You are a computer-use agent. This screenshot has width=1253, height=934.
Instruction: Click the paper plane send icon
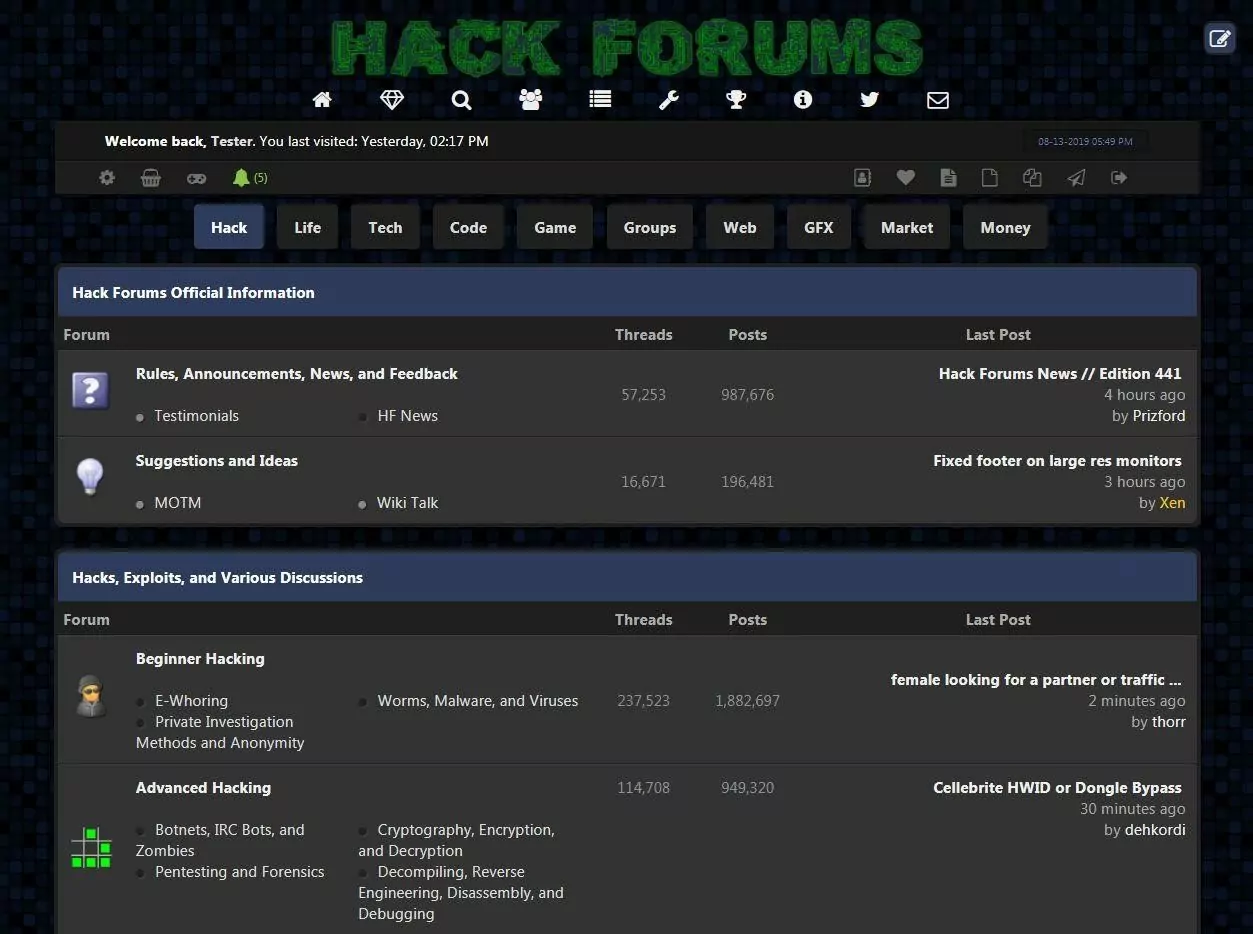[x=1076, y=177]
